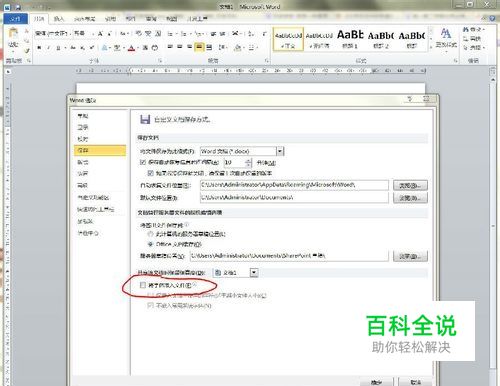Click Browse next to AutoRecover file location
The width and height of the screenshot is (500, 386).
pos(410,185)
